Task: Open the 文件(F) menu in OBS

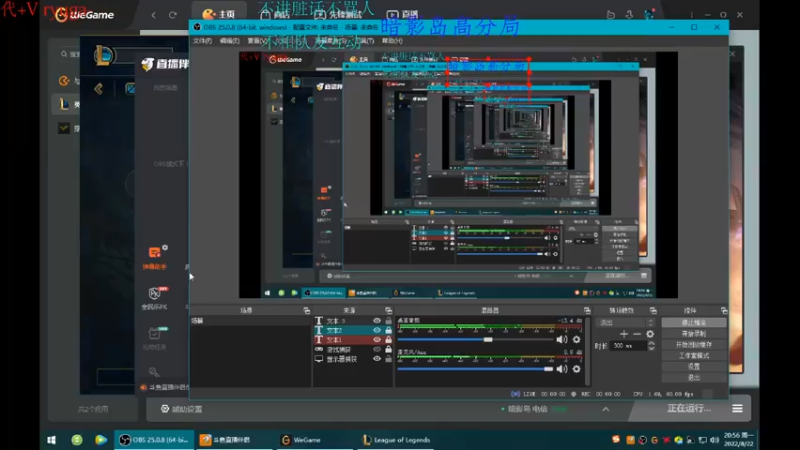Action: pyautogui.click(x=202, y=41)
